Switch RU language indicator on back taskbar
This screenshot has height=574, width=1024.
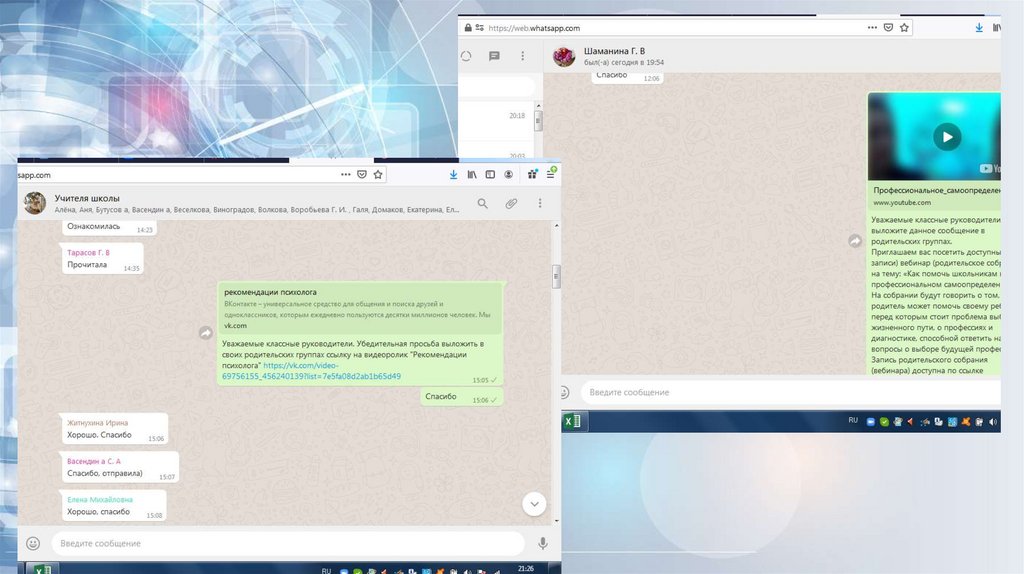tap(853, 421)
